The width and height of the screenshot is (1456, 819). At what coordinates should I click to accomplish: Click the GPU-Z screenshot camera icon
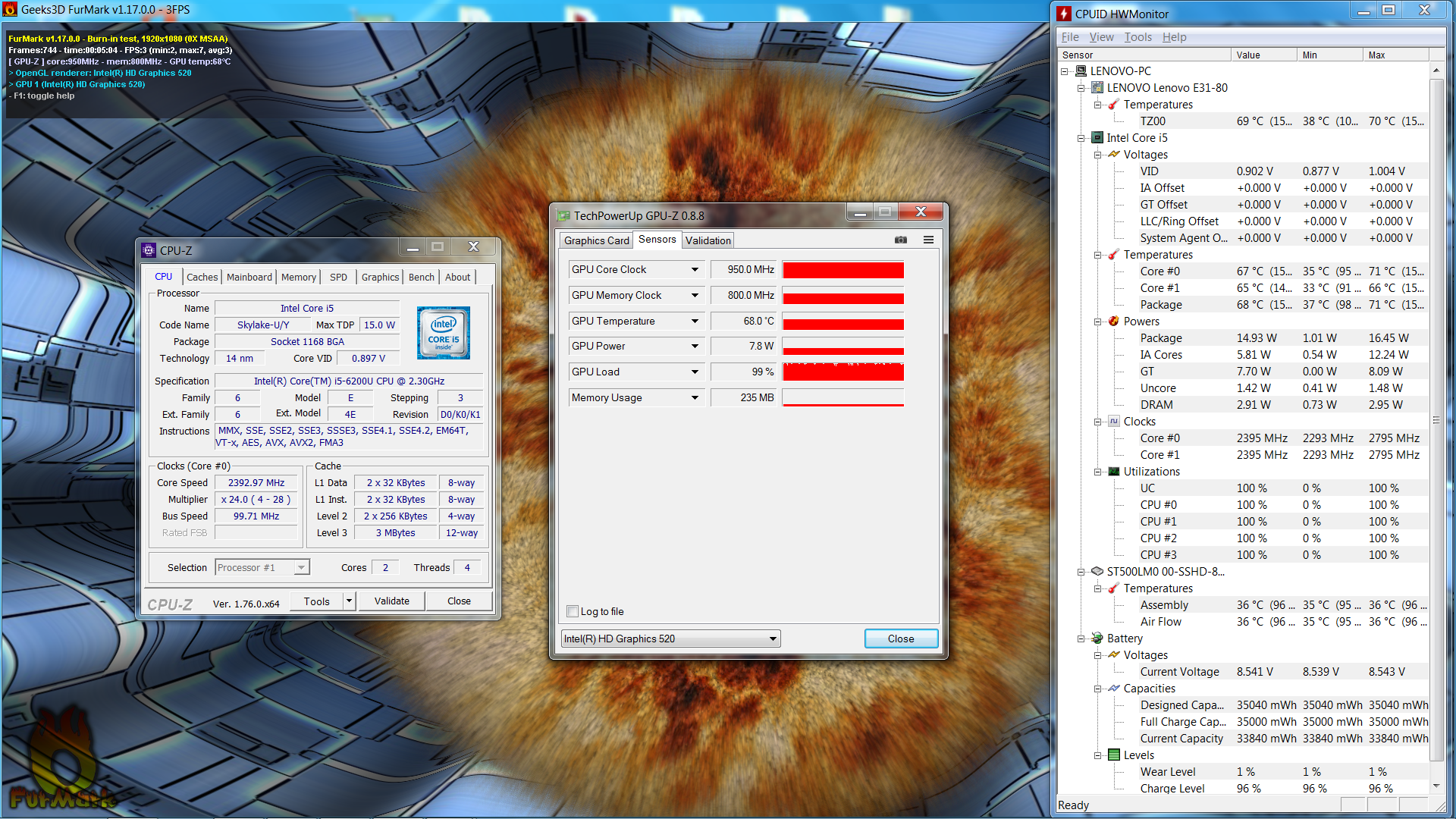click(x=901, y=240)
